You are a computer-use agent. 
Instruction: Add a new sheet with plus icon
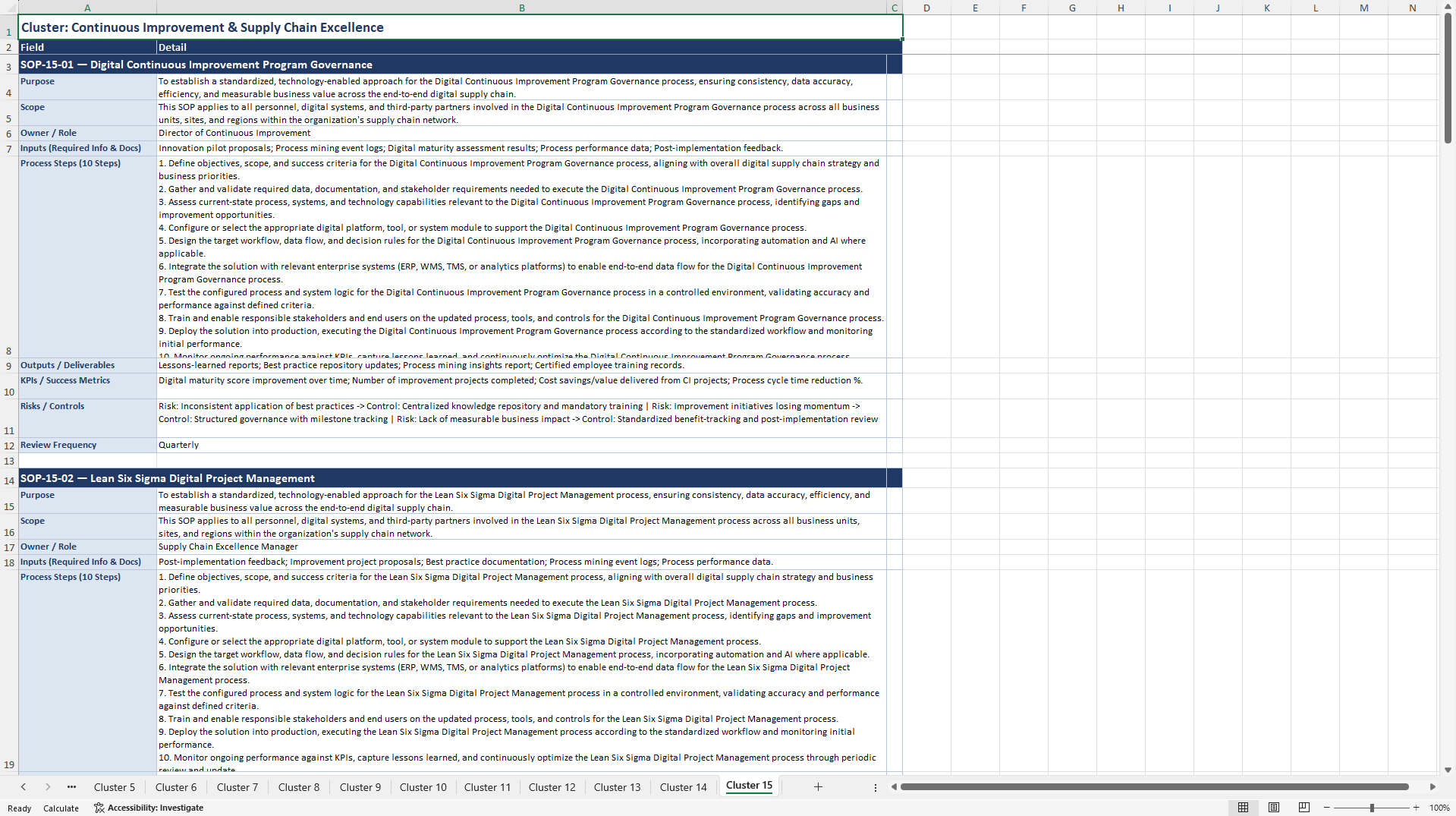(818, 787)
